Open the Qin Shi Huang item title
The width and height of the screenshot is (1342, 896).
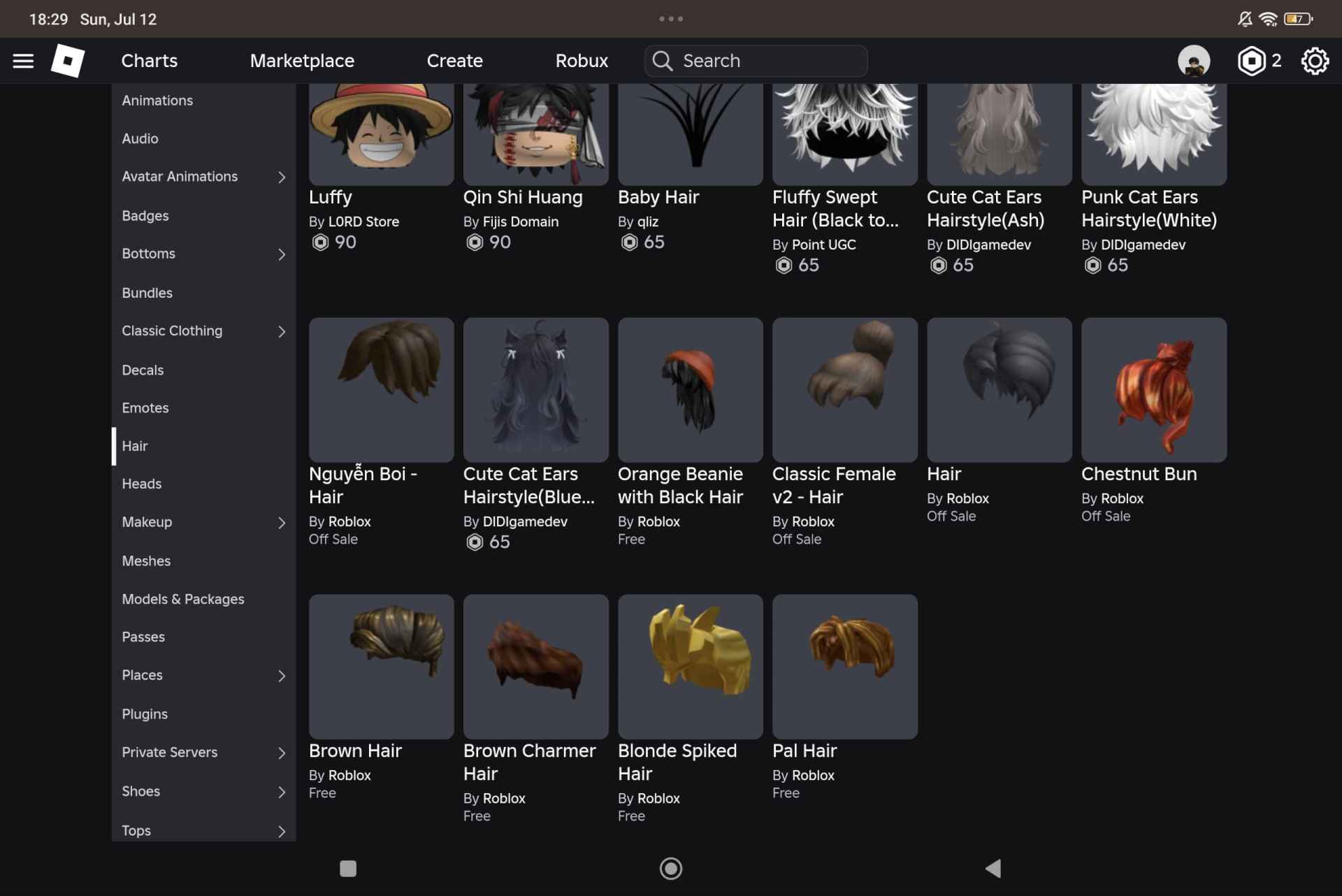click(523, 197)
